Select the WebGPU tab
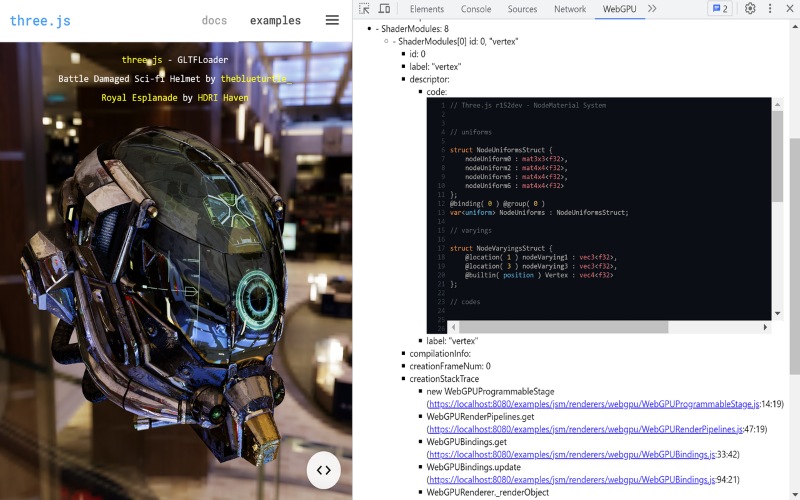This screenshot has height=500, width=800. pos(619,9)
